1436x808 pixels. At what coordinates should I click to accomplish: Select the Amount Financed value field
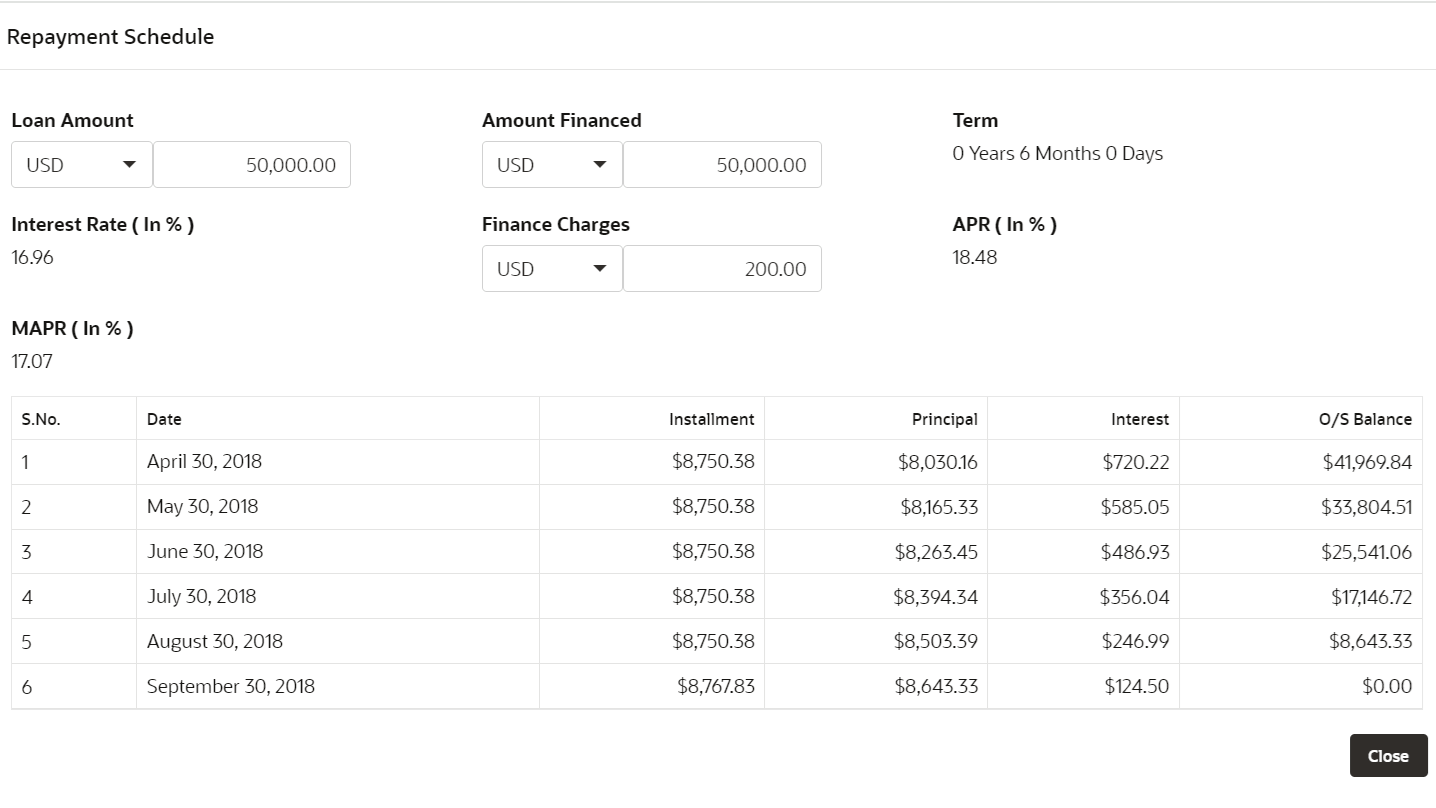[722, 164]
